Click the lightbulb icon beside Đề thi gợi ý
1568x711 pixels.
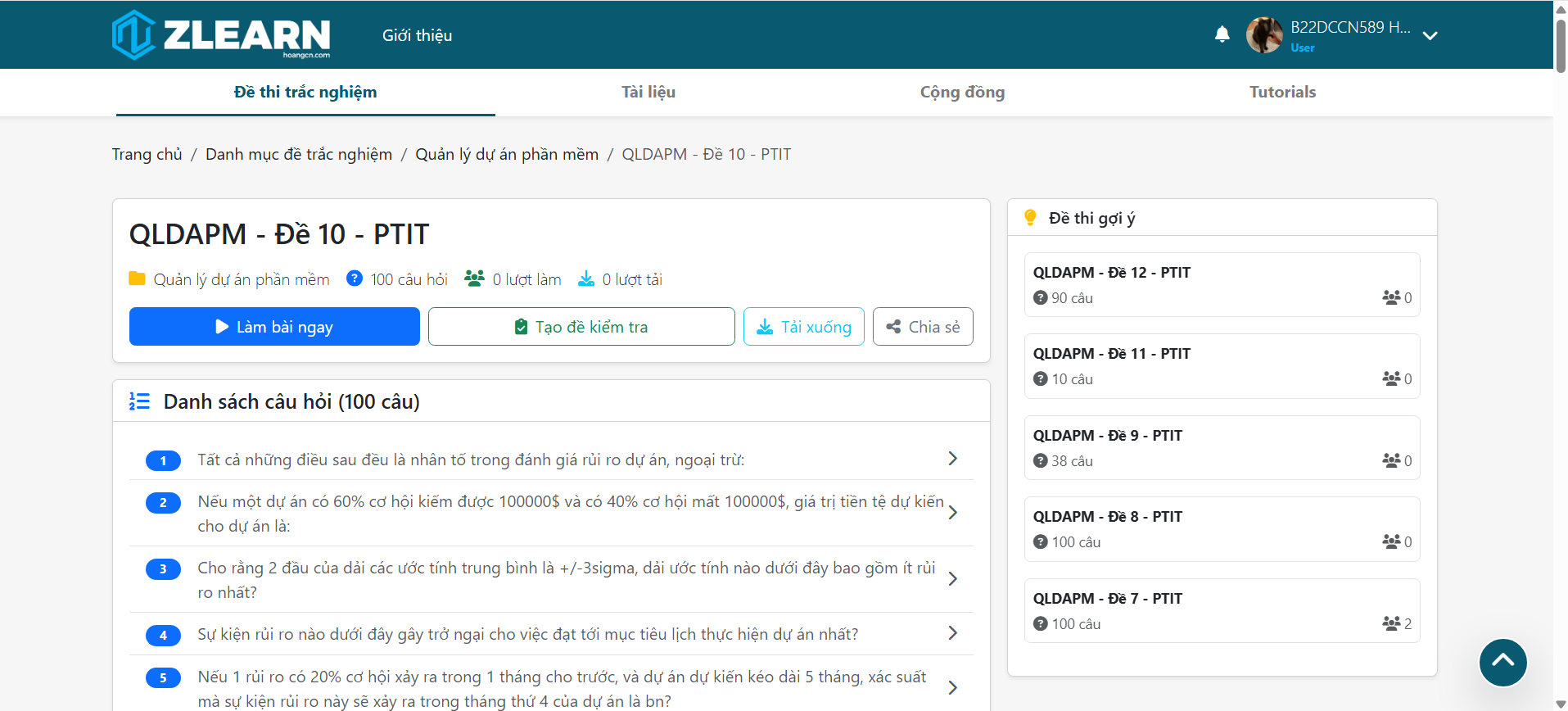click(x=1030, y=218)
